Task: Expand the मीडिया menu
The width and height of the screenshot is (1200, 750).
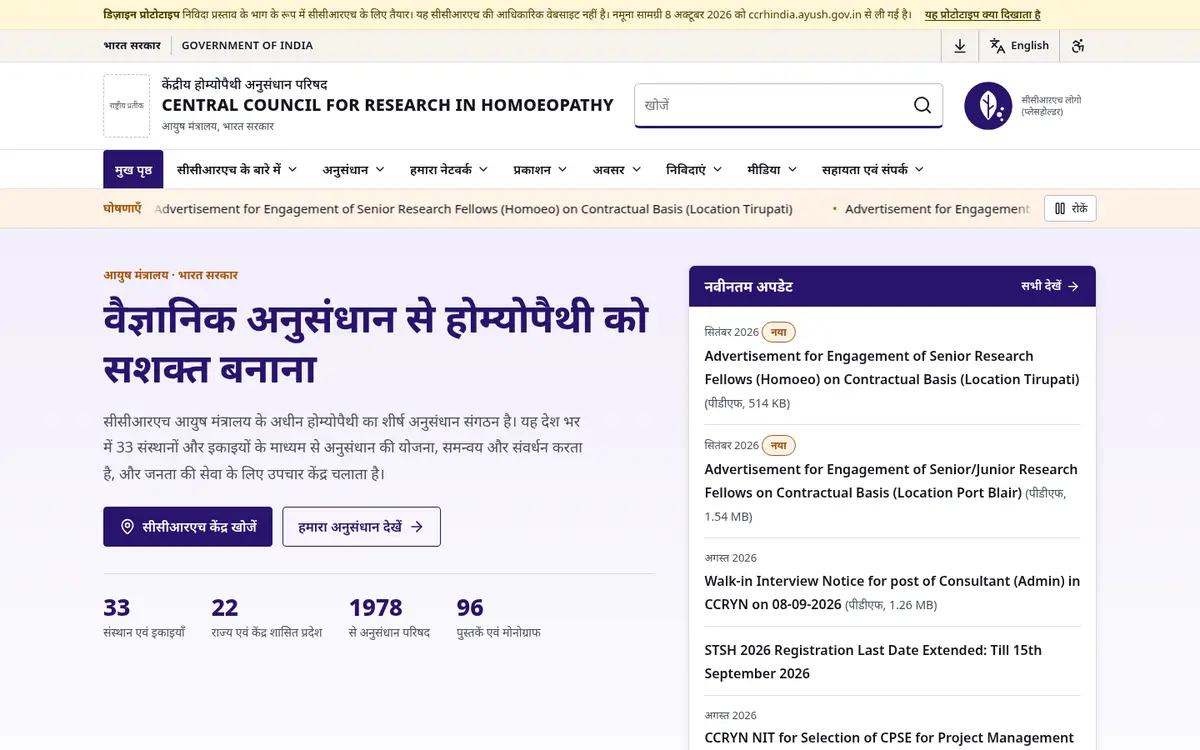Action: click(x=772, y=170)
